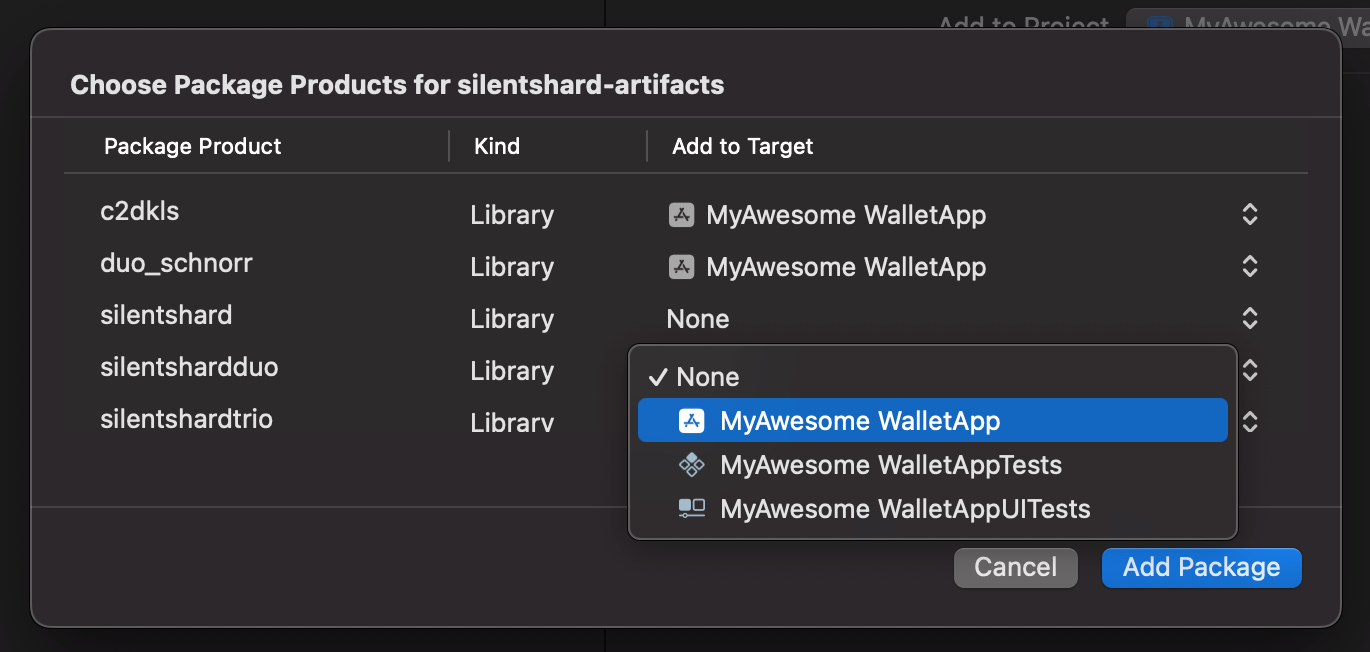Image resolution: width=1370 pixels, height=652 pixels.
Task: Click app icon in duo_schnorr target row
Action: tap(681, 267)
